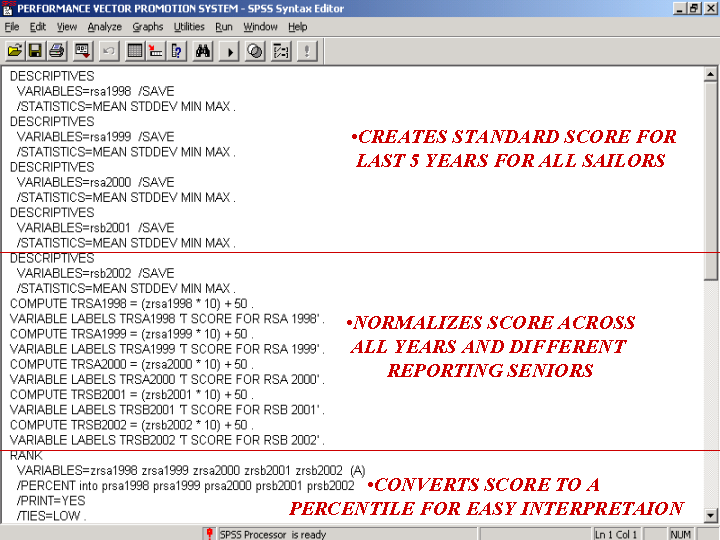Click the line VARIABLES=rsa1998 /SAVE
720x540 pixels.
(x=96, y=91)
